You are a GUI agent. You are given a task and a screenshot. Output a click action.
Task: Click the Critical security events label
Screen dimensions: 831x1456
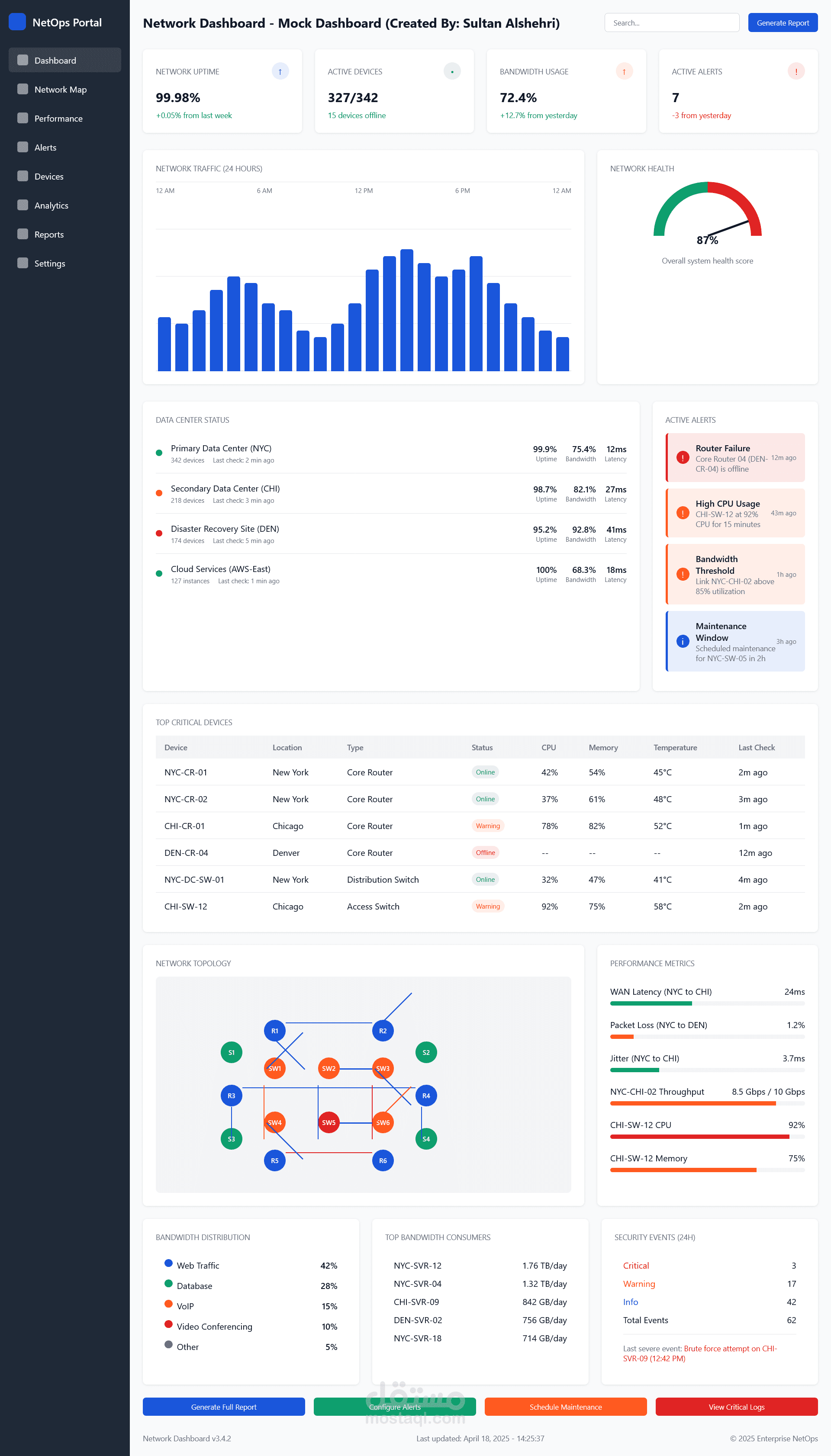pos(636,1266)
